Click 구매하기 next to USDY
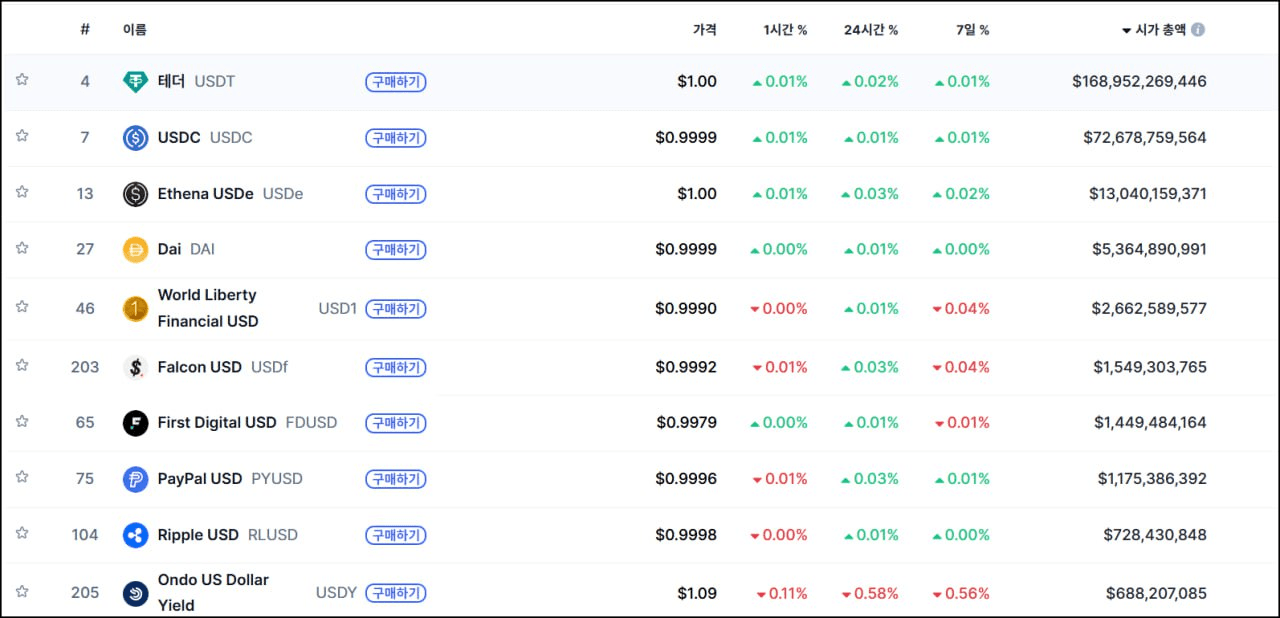Viewport: 1280px width, 618px height. [396, 593]
